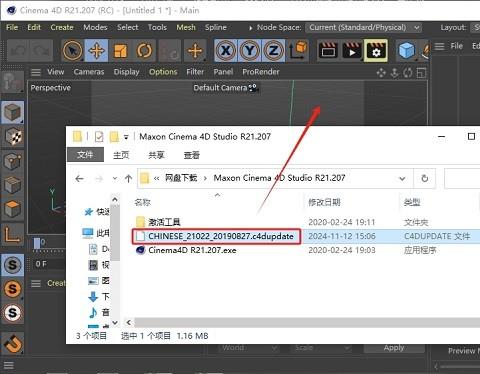Open Edit Render Settings icon
This screenshot has height=374, width=480.
coord(376,51)
